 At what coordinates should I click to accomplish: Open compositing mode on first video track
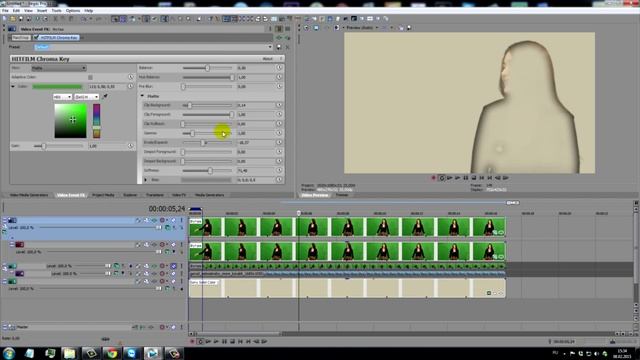167,228
